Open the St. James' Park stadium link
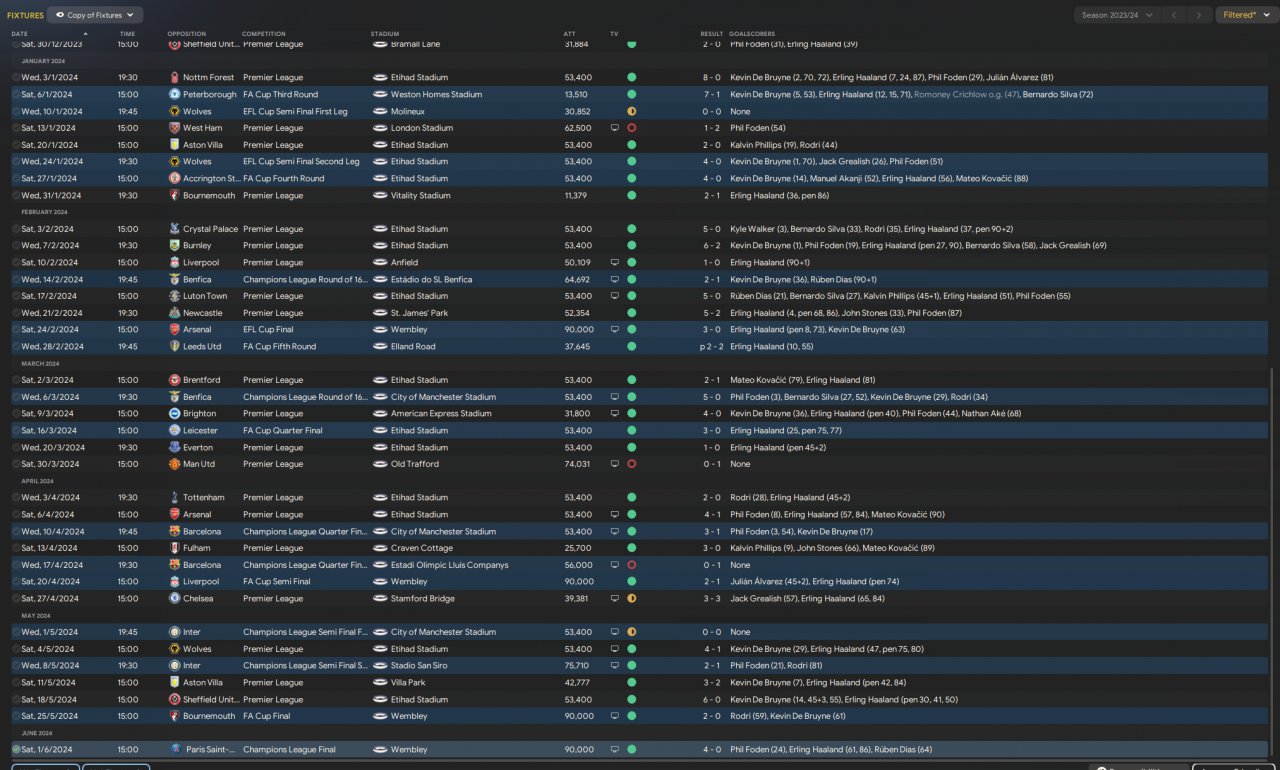 [418, 313]
